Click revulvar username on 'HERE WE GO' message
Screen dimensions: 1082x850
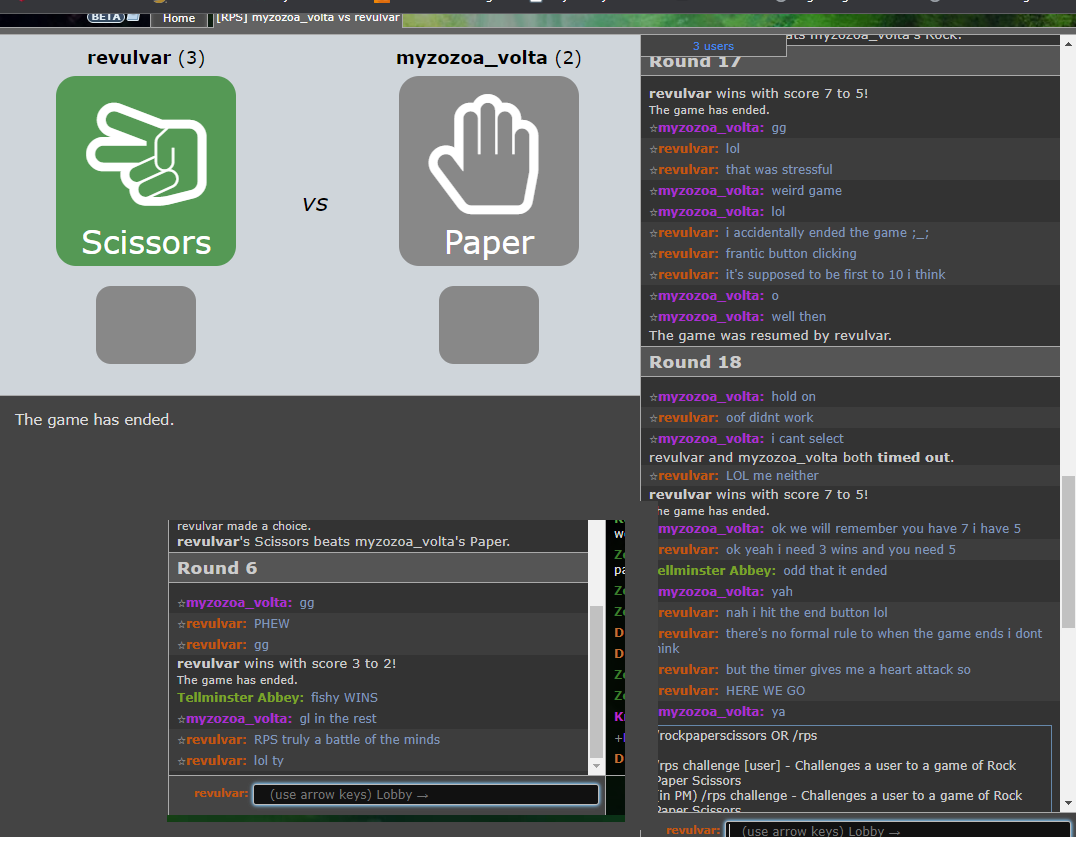tap(688, 691)
